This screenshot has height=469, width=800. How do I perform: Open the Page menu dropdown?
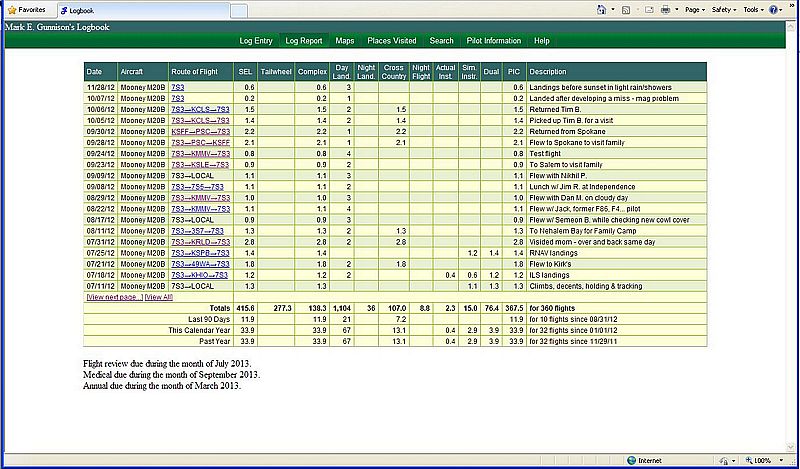(x=695, y=10)
